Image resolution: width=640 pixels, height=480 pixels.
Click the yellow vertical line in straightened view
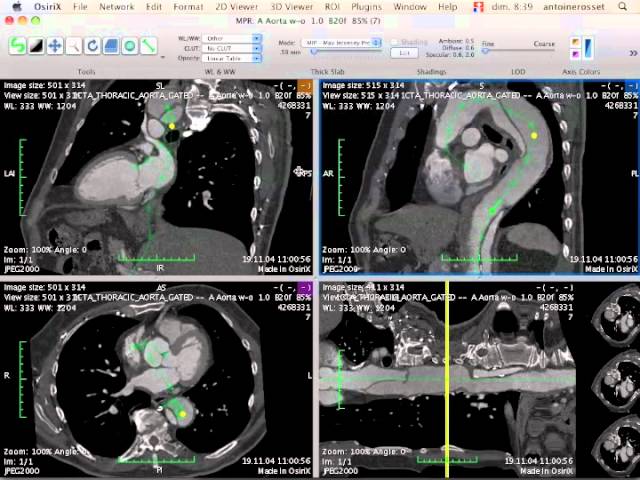point(447,380)
